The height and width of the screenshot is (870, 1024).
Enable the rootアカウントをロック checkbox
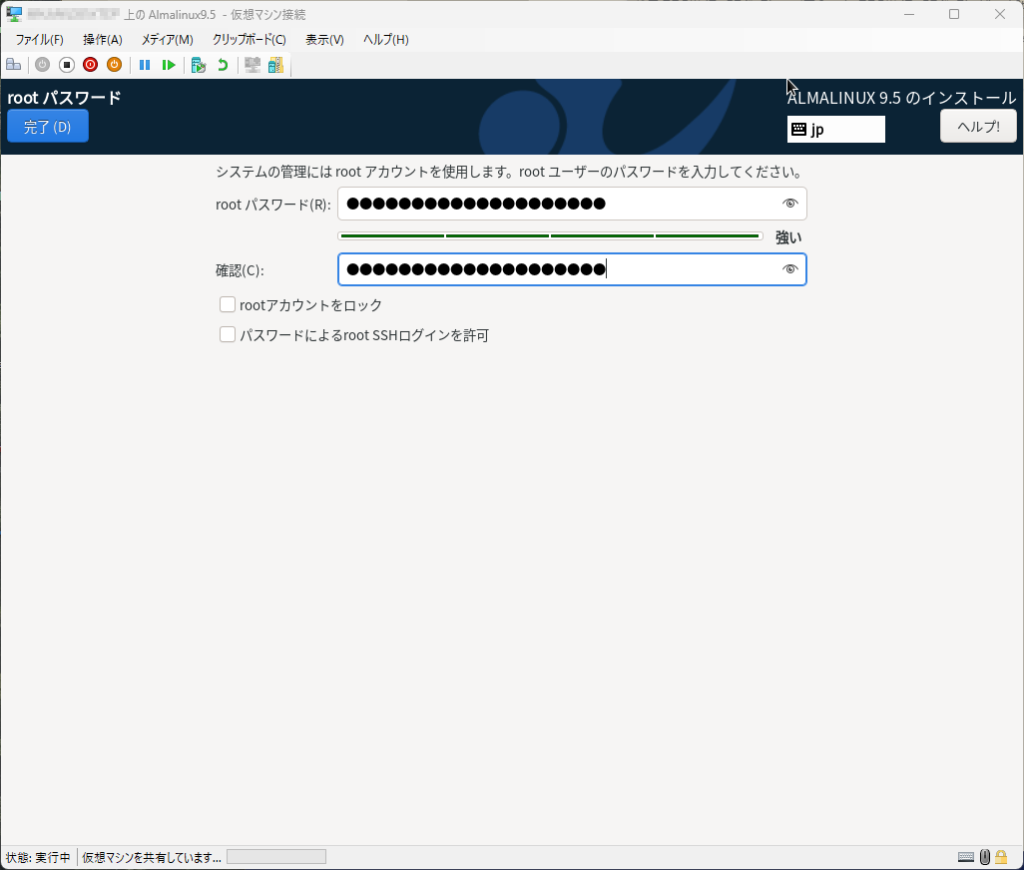227,305
